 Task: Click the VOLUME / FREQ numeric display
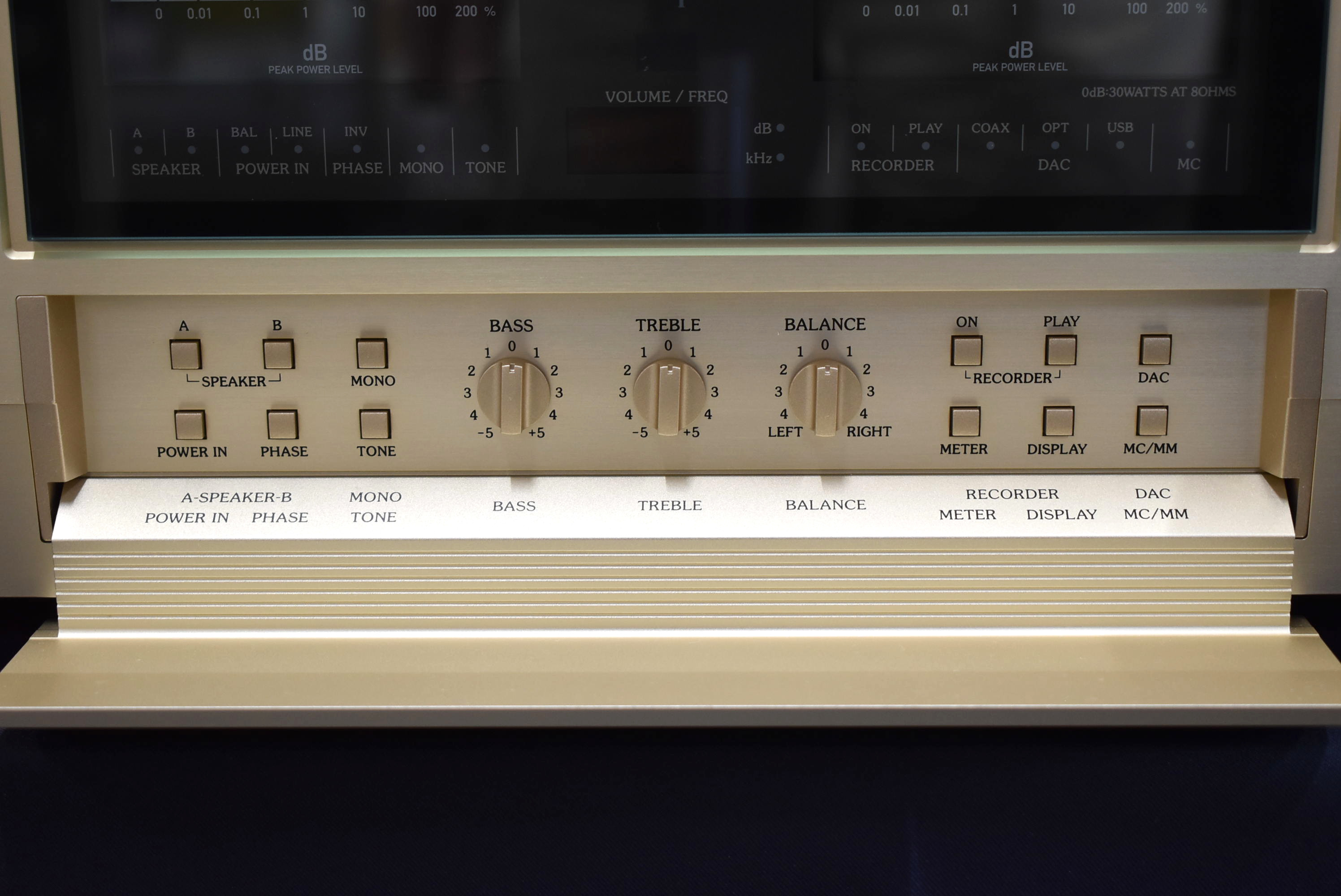click(x=646, y=141)
